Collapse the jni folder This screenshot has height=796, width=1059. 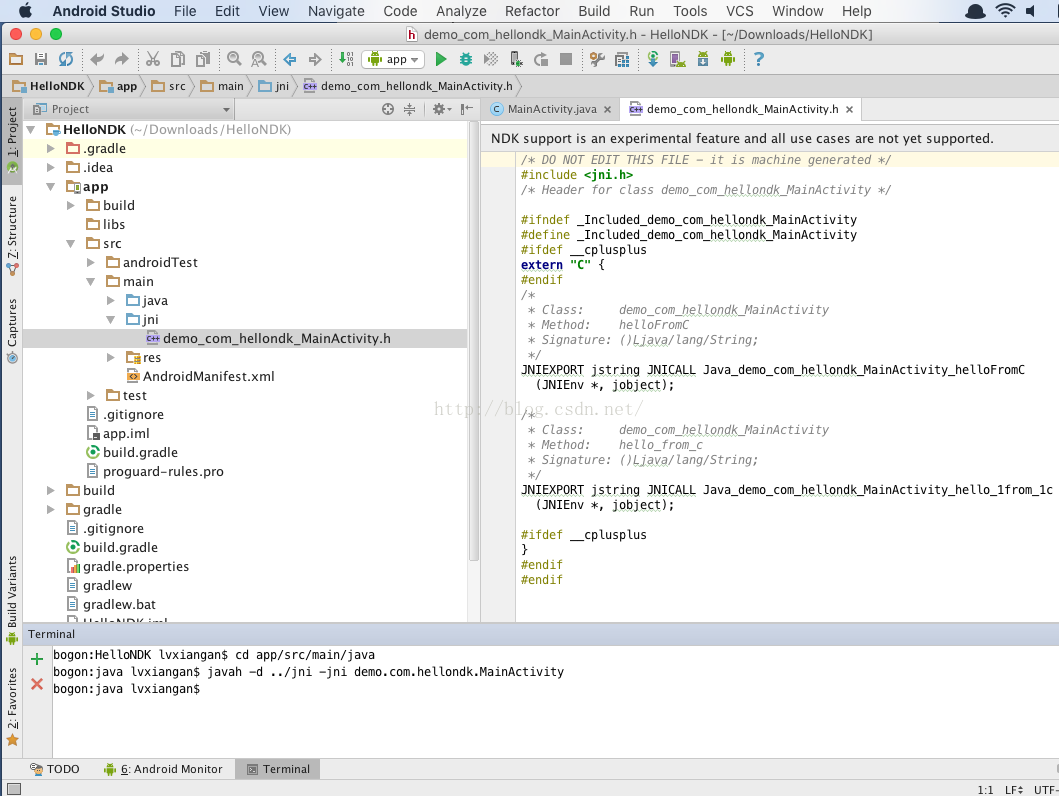(x=111, y=319)
